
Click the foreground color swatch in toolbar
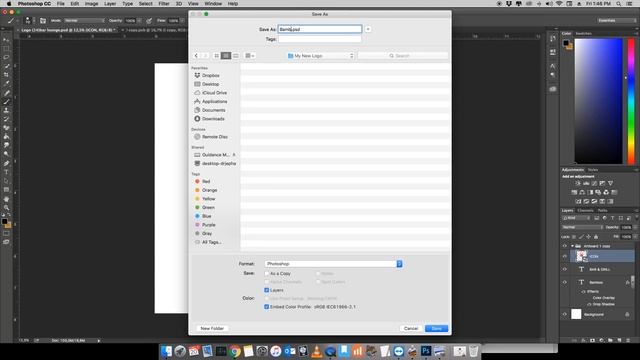coord(4,222)
